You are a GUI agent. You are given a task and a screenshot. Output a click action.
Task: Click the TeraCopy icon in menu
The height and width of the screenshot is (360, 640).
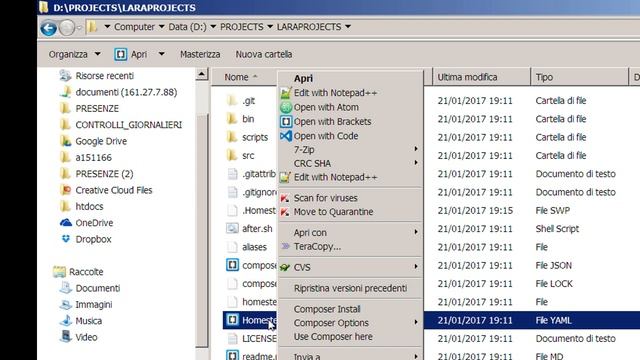coord(285,246)
